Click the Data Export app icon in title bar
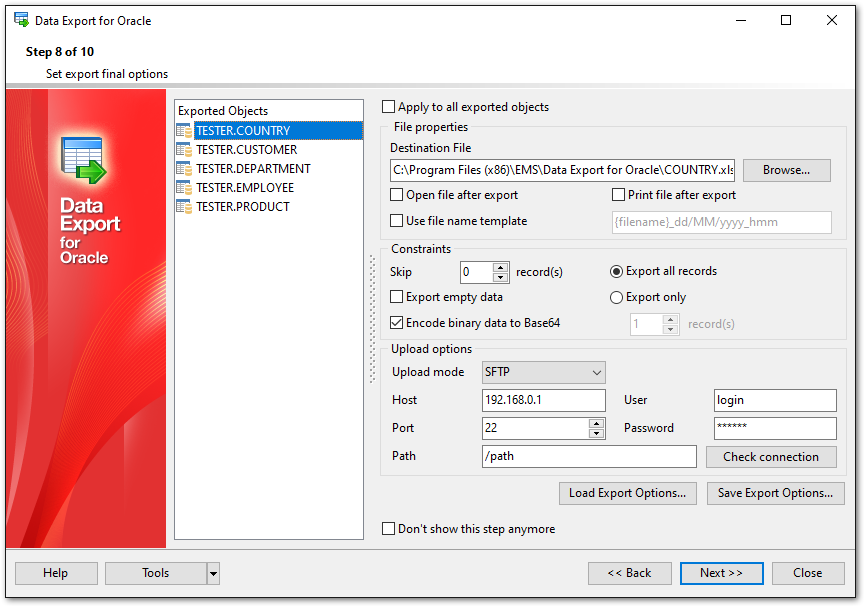This screenshot has height=607, width=865. pos(21,20)
